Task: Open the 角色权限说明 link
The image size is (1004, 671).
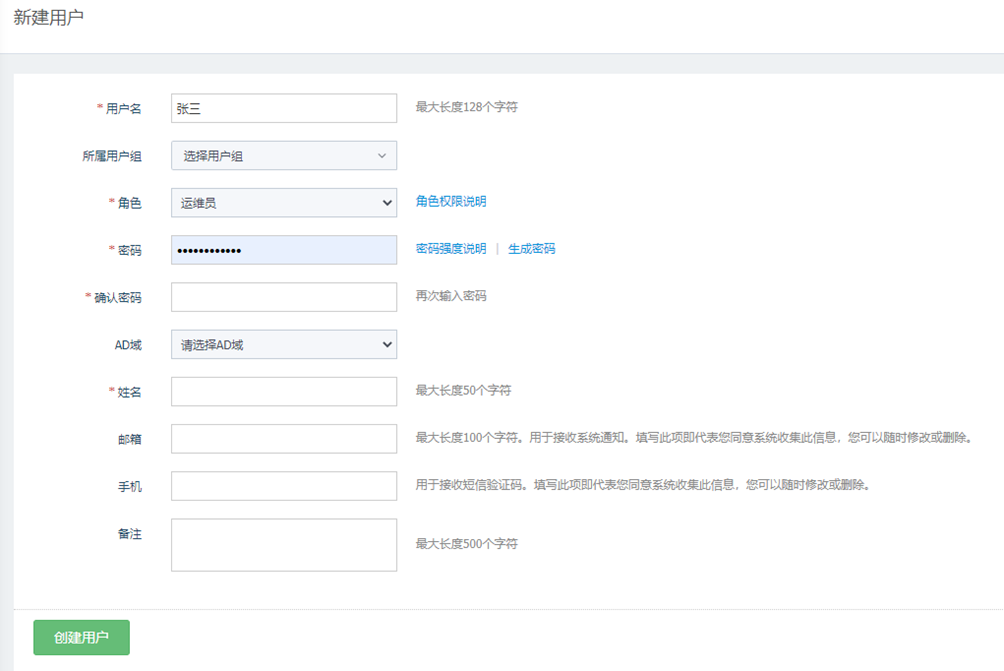Action: (x=451, y=202)
